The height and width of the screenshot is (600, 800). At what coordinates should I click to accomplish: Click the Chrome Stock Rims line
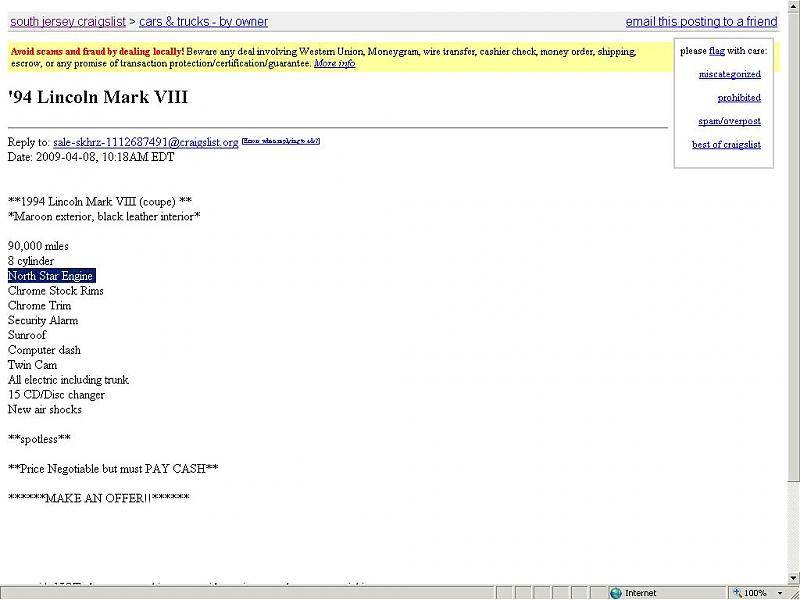point(56,291)
